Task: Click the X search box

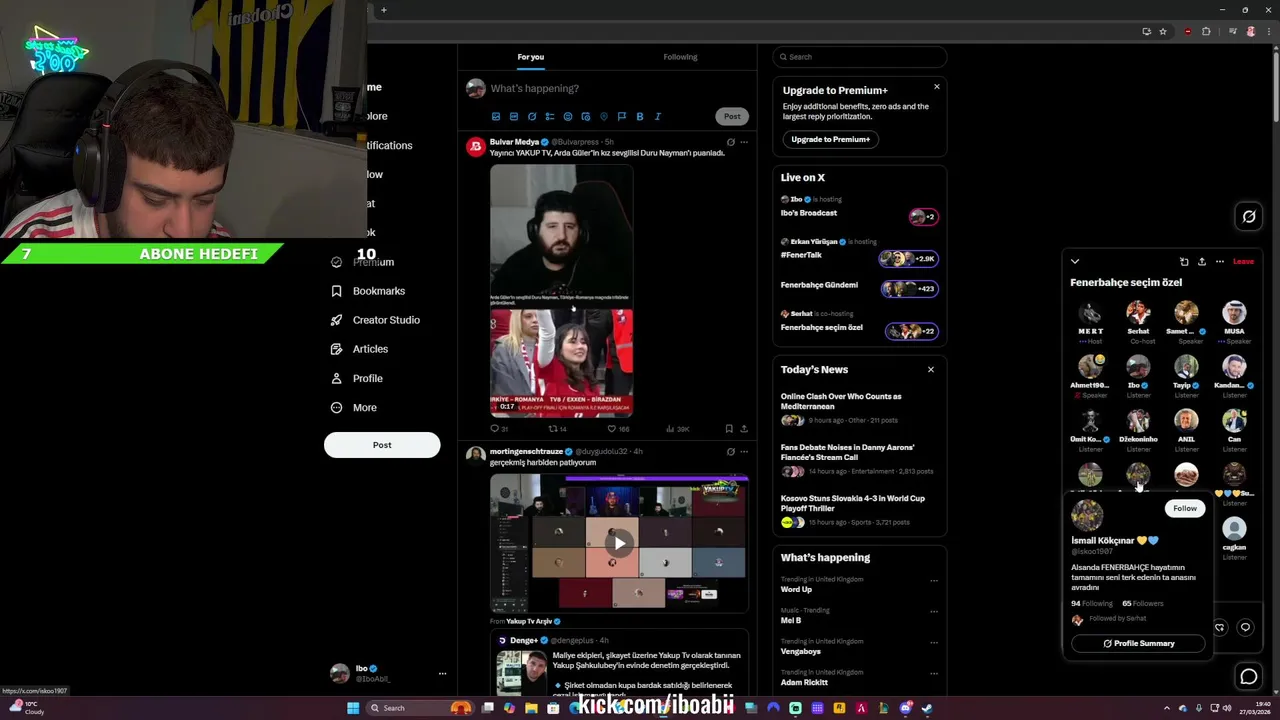Action: [859, 57]
